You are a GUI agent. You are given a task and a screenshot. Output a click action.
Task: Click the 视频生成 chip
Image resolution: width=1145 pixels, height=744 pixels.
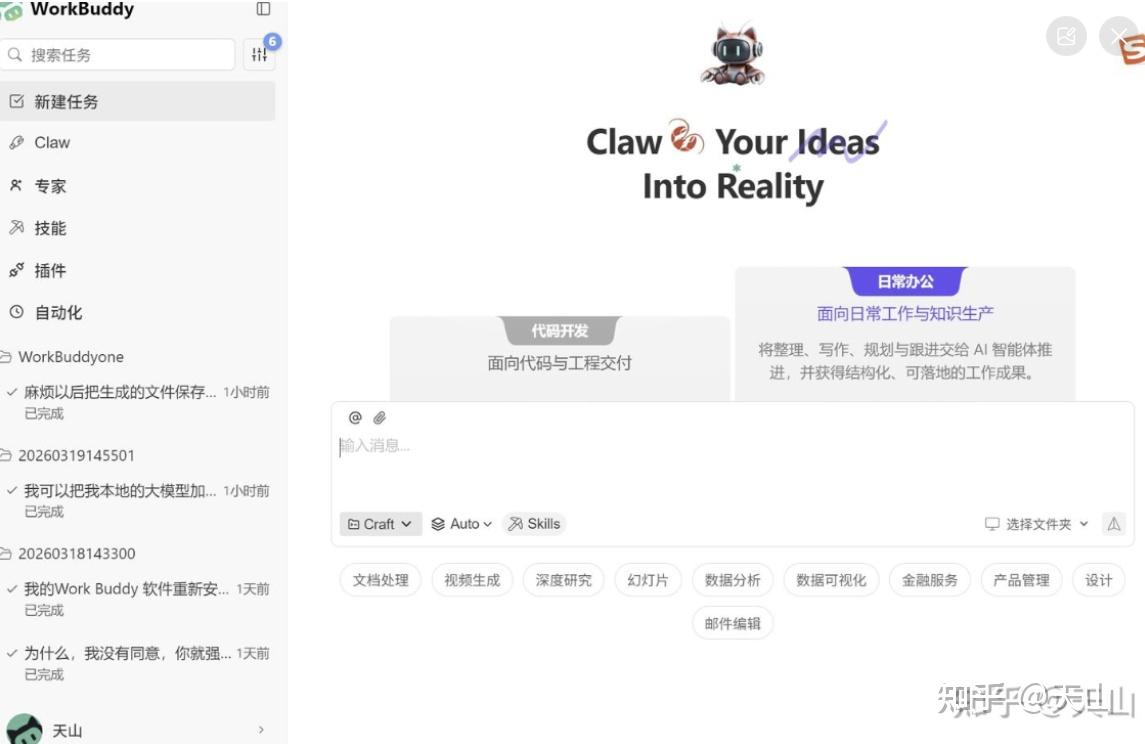click(x=472, y=580)
